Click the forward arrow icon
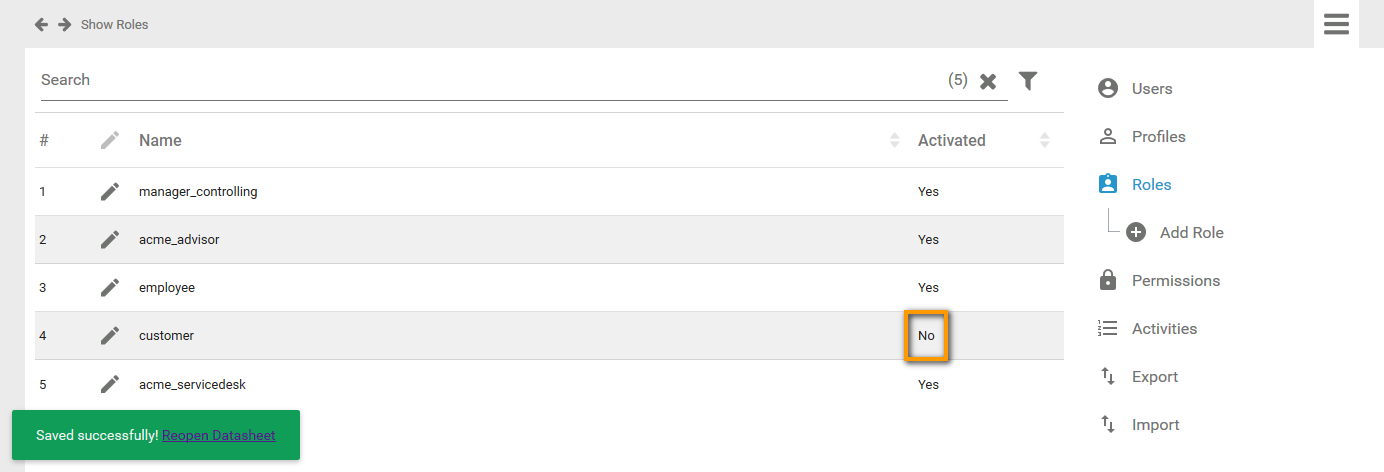 click(64, 24)
